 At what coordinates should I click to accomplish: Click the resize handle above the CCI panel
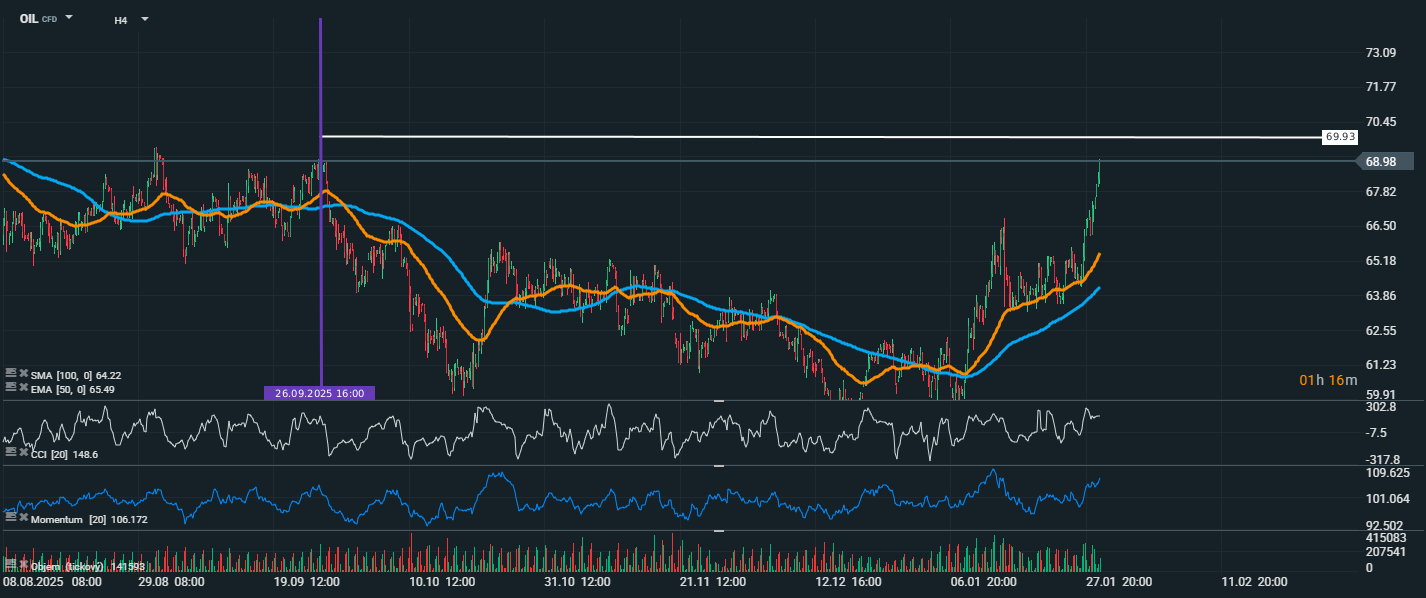click(718, 401)
